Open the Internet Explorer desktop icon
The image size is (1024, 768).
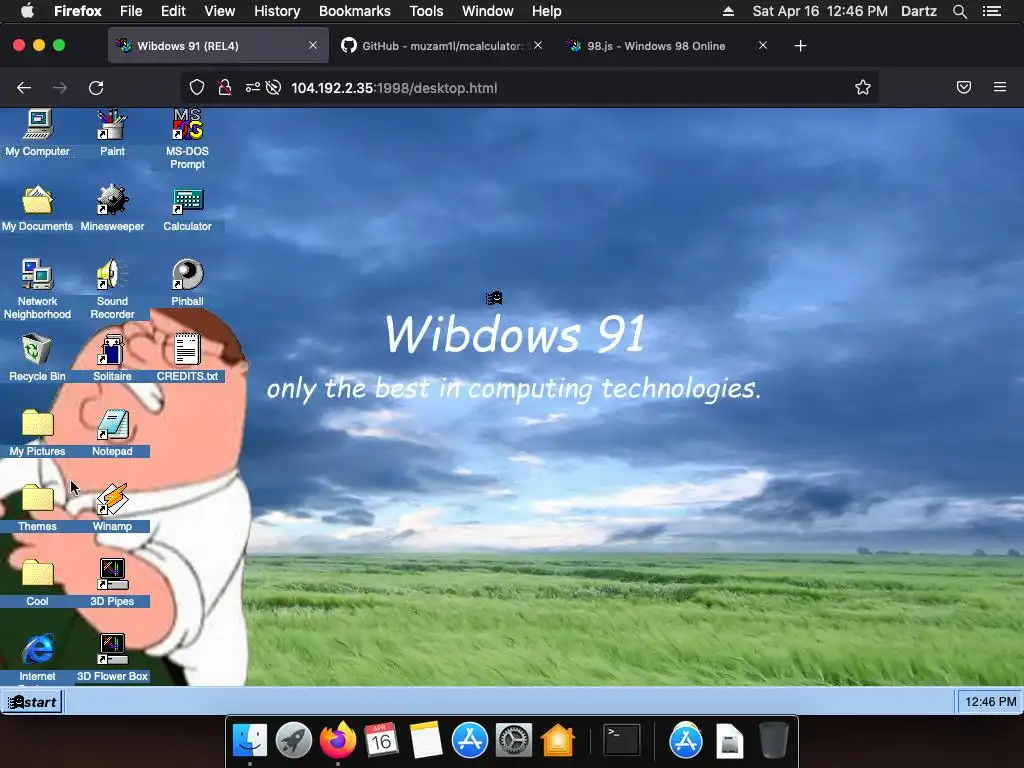(x=37, y=658)
